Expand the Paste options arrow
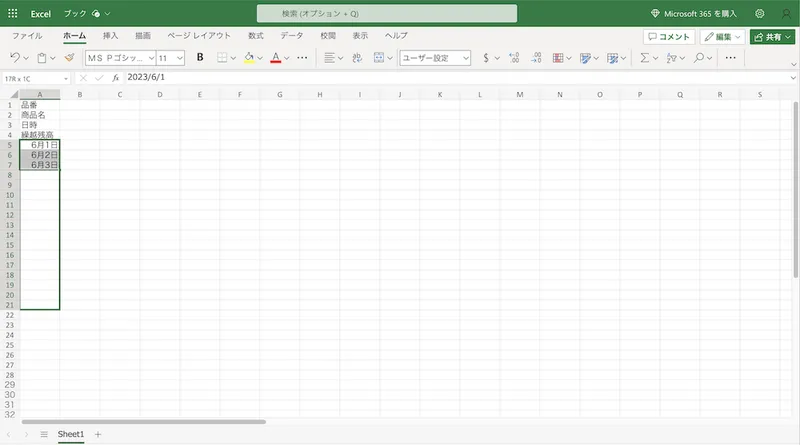 pos(53,58)
